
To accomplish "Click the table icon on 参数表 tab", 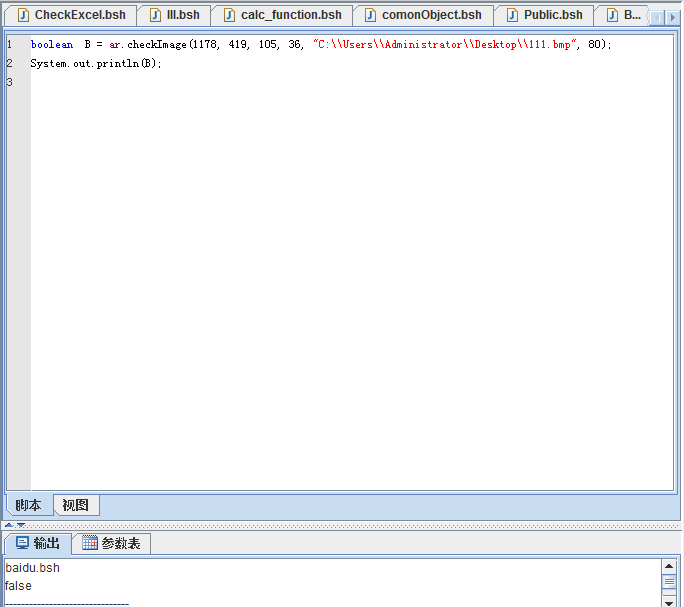I will tap(90, 543).
